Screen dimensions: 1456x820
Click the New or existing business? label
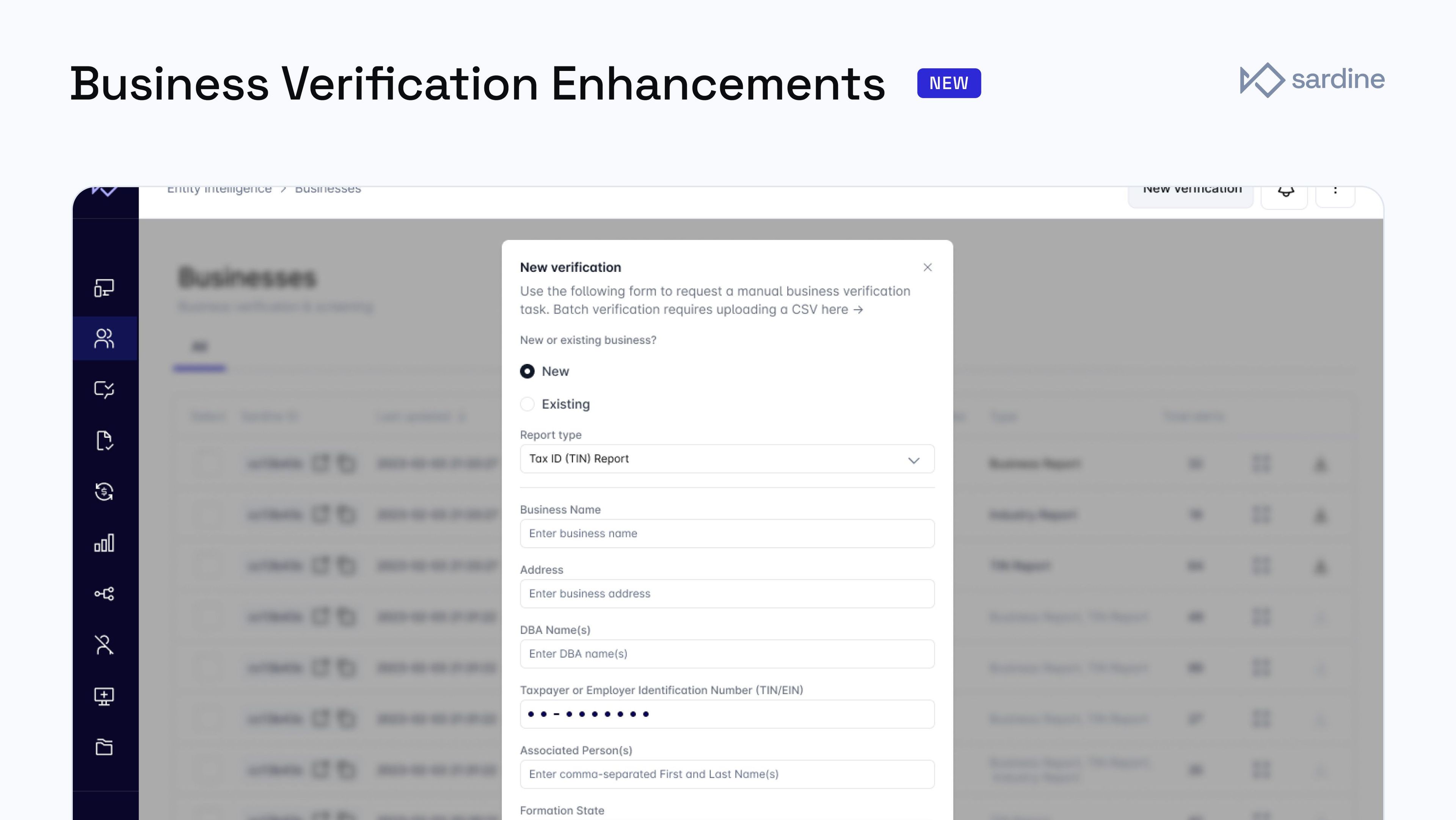[x=588, y=340]
